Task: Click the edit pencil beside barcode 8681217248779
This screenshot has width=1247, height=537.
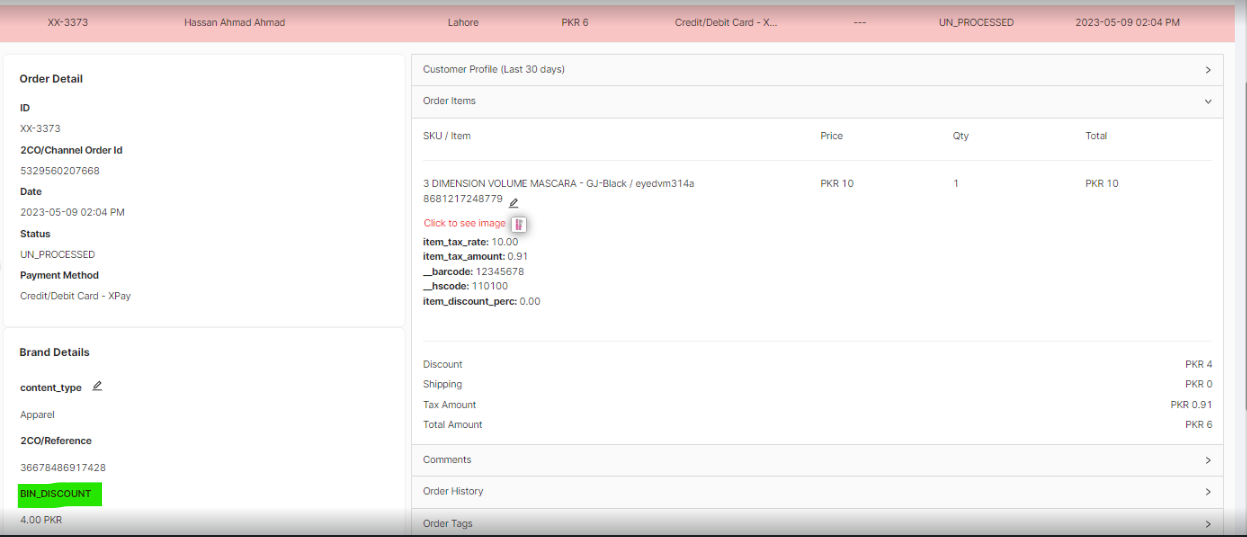Action: click(x=514, y=203)
